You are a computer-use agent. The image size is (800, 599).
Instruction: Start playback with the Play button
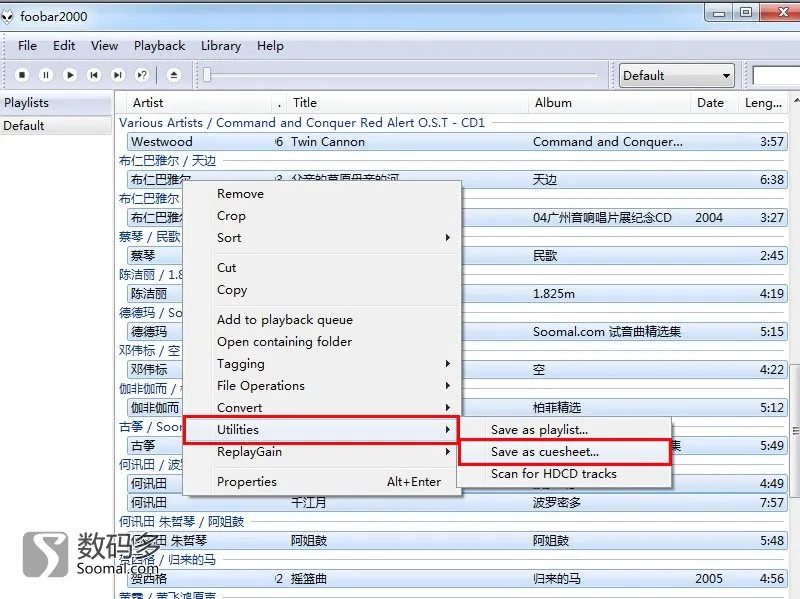point(69,75)
